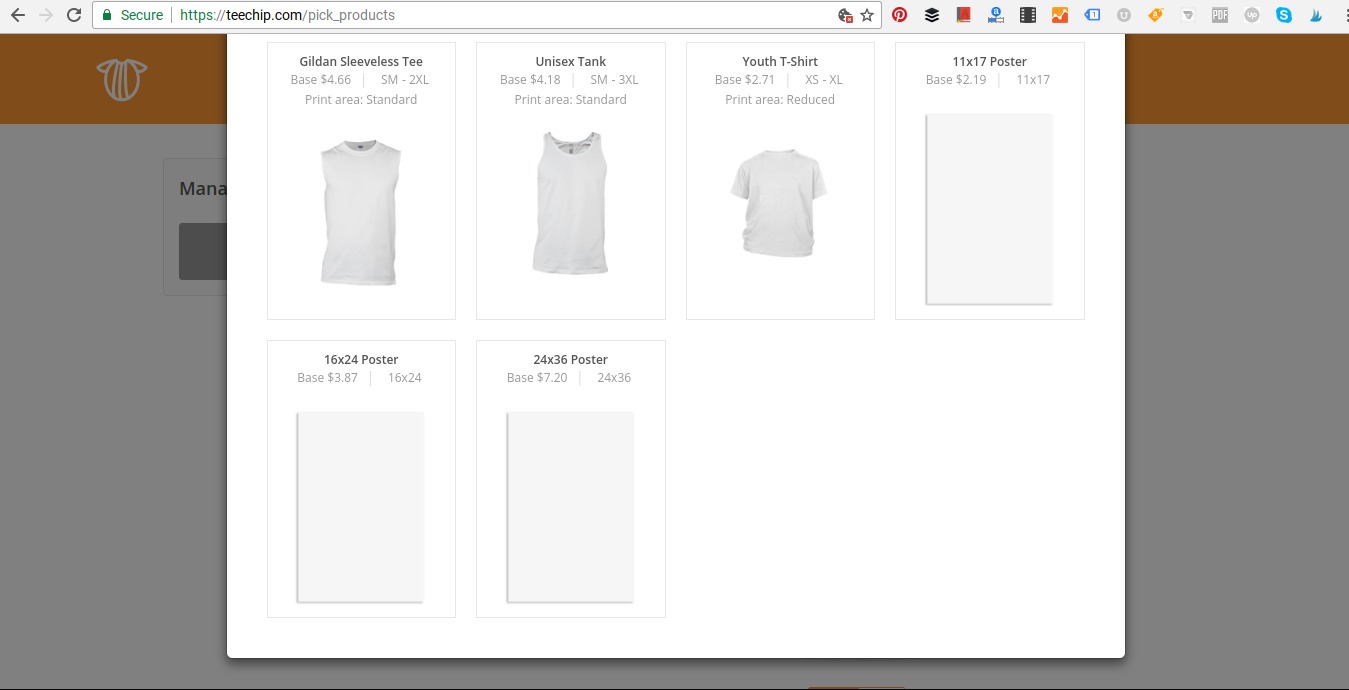1349x690 pixels.
Task: Open the translate icon in the address bar
Action: pos(845,15)
